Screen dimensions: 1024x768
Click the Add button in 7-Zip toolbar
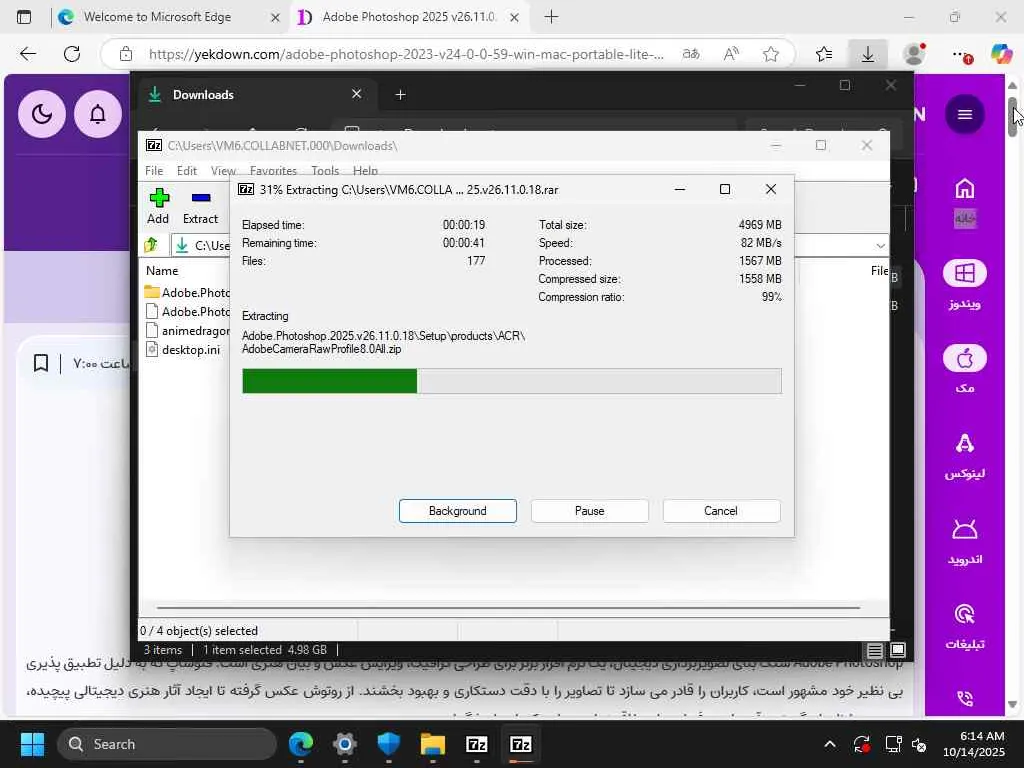tap(158, 206)
